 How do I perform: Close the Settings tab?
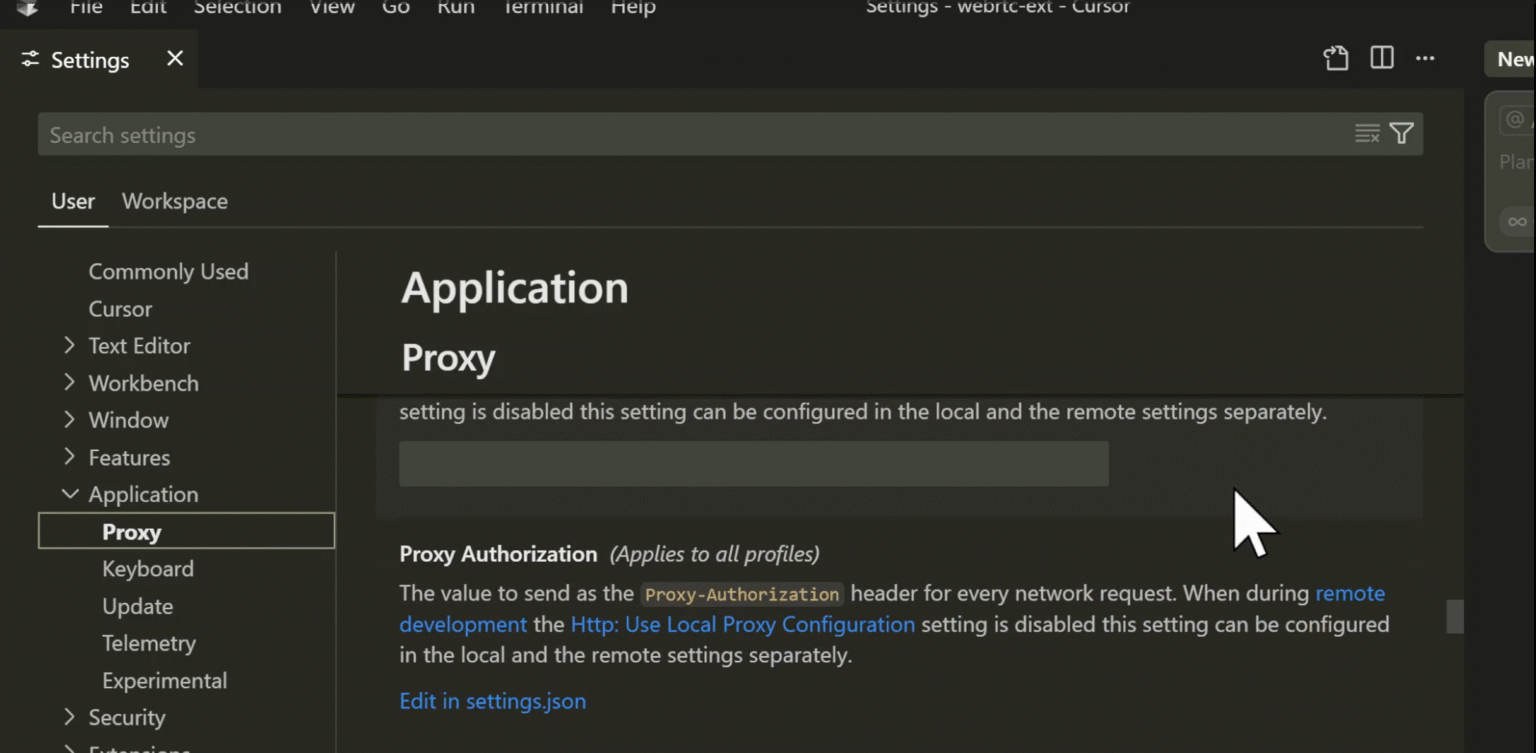175,59
